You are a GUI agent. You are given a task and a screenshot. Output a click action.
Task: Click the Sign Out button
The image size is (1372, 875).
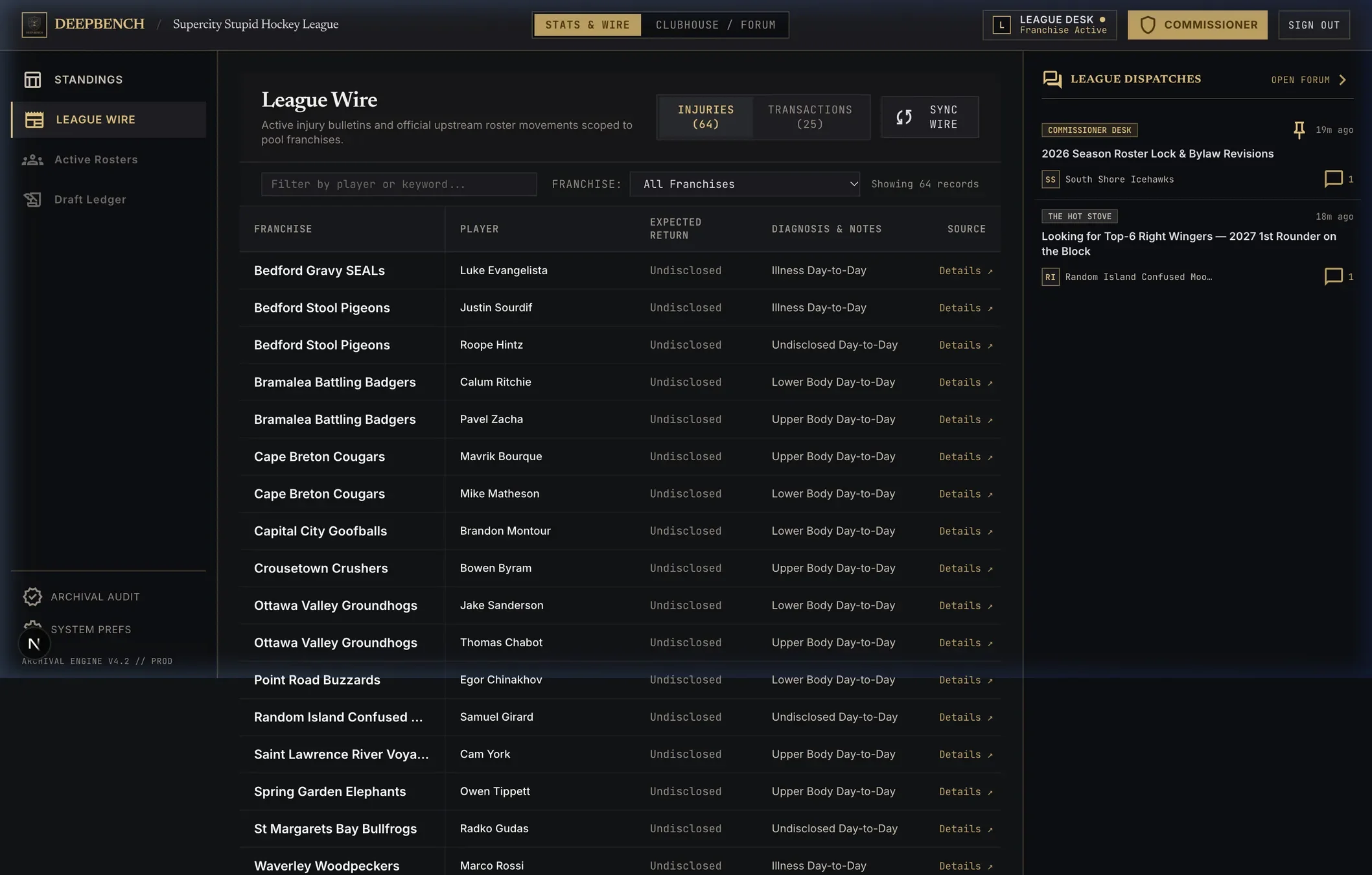click(x=1314, y=25)
